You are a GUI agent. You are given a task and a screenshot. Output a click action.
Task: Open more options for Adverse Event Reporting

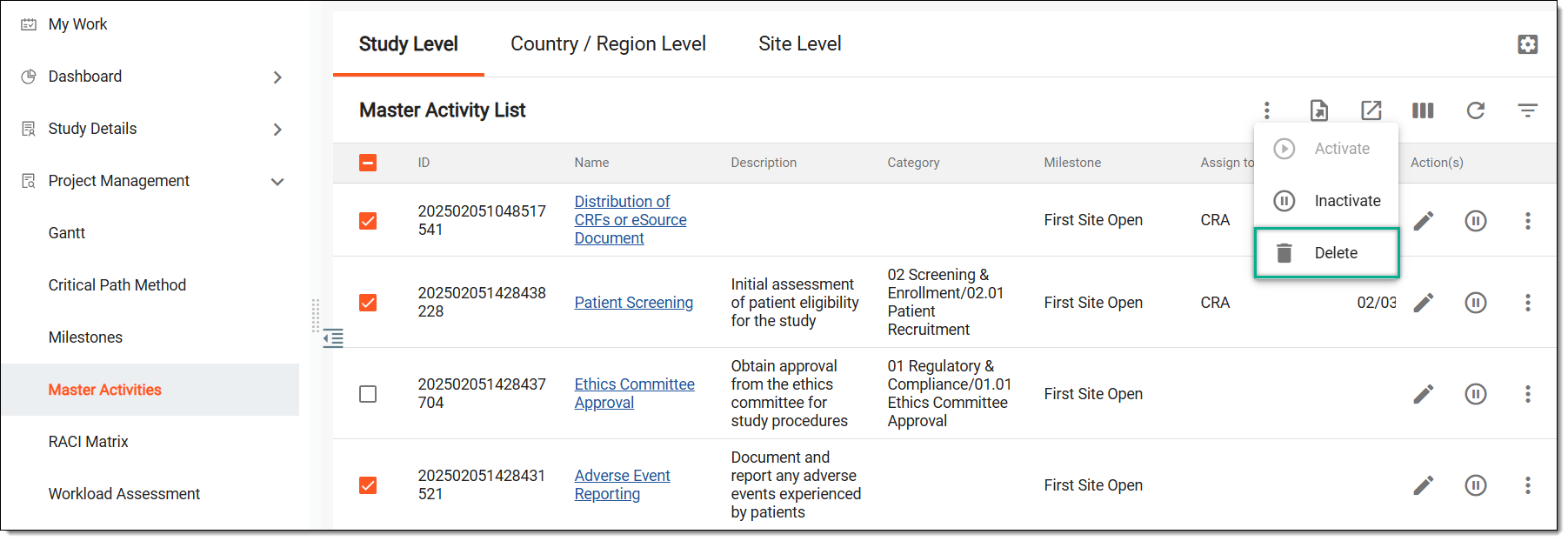point(1527,485)
